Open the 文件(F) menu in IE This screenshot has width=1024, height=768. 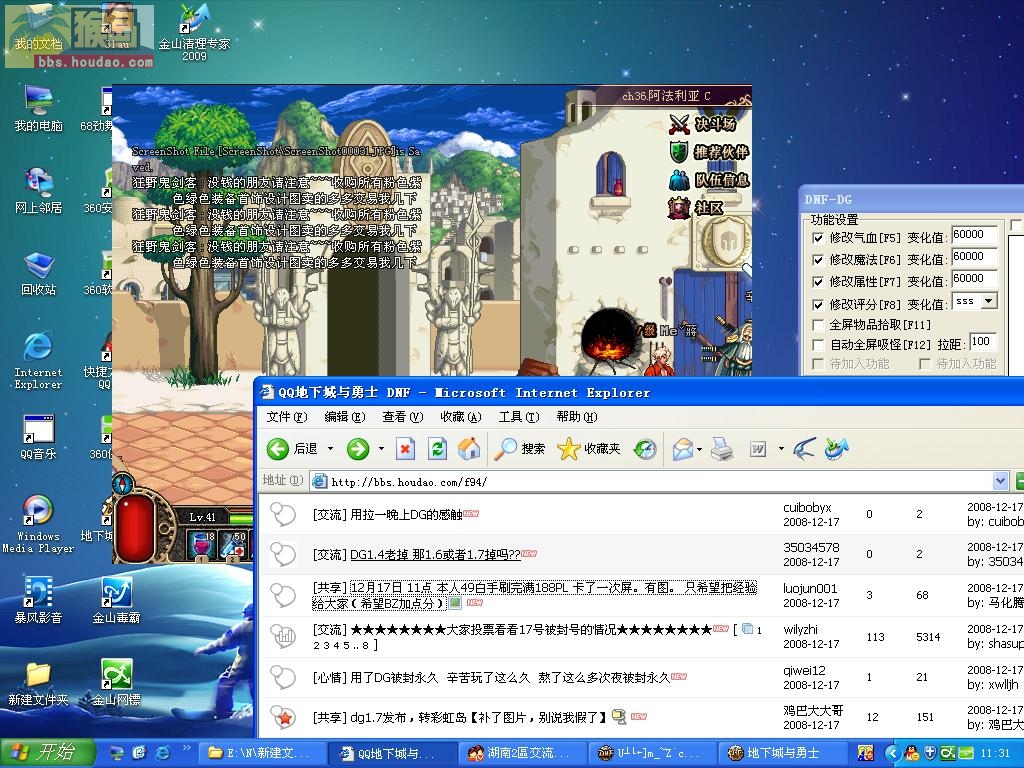[x=286, y=417]
